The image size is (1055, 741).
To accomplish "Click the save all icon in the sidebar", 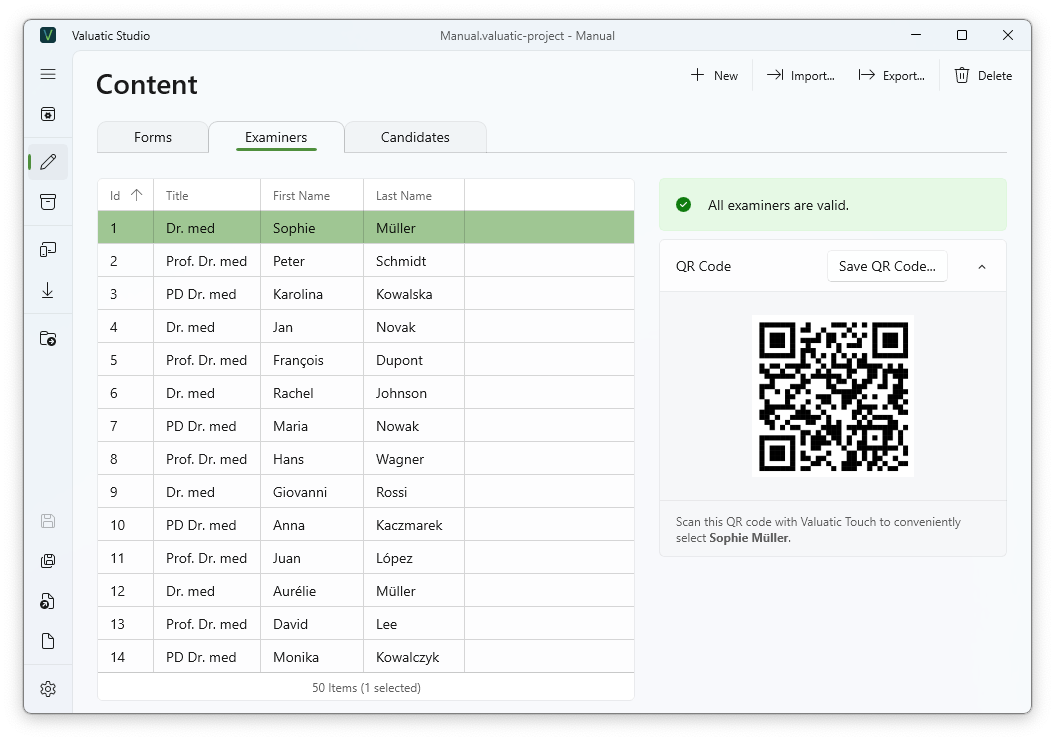I will tap(48, 561).
